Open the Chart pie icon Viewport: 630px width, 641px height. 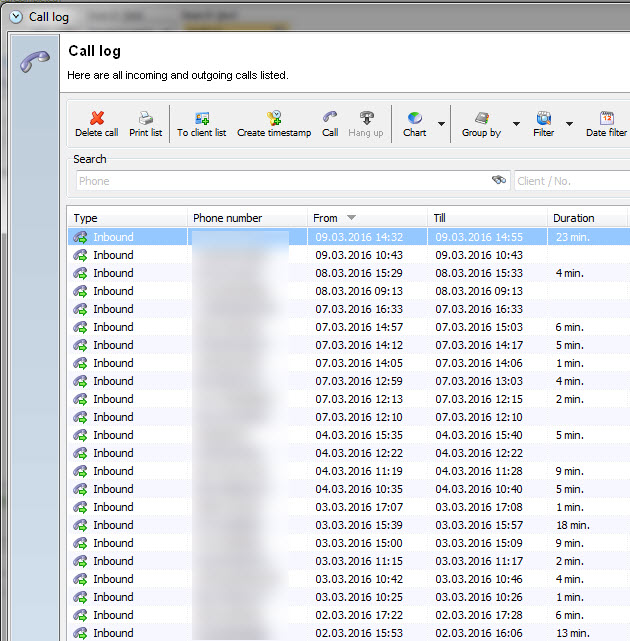[414, 118]
